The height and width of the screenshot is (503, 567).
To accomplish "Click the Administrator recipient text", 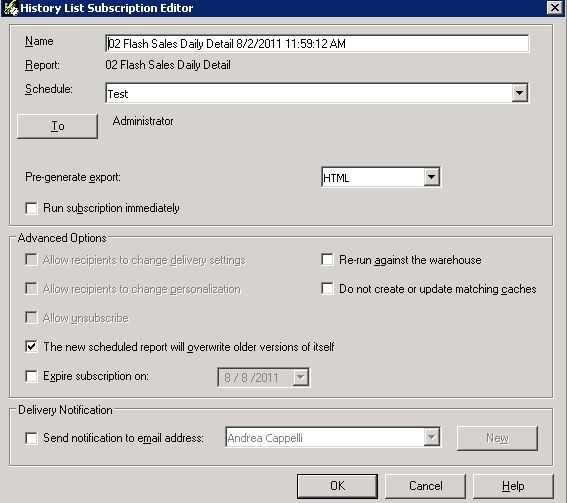I will tap(143, 121).
